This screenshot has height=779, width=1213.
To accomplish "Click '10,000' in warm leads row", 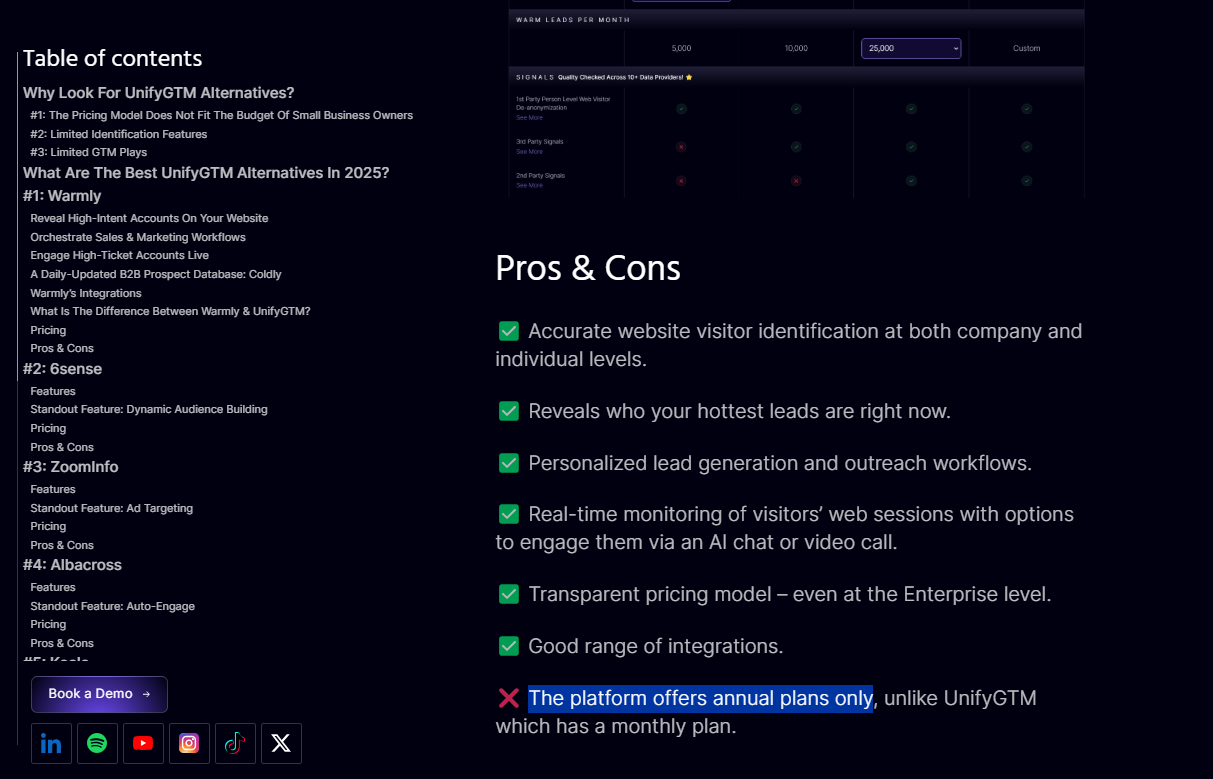I will (796, 48).
